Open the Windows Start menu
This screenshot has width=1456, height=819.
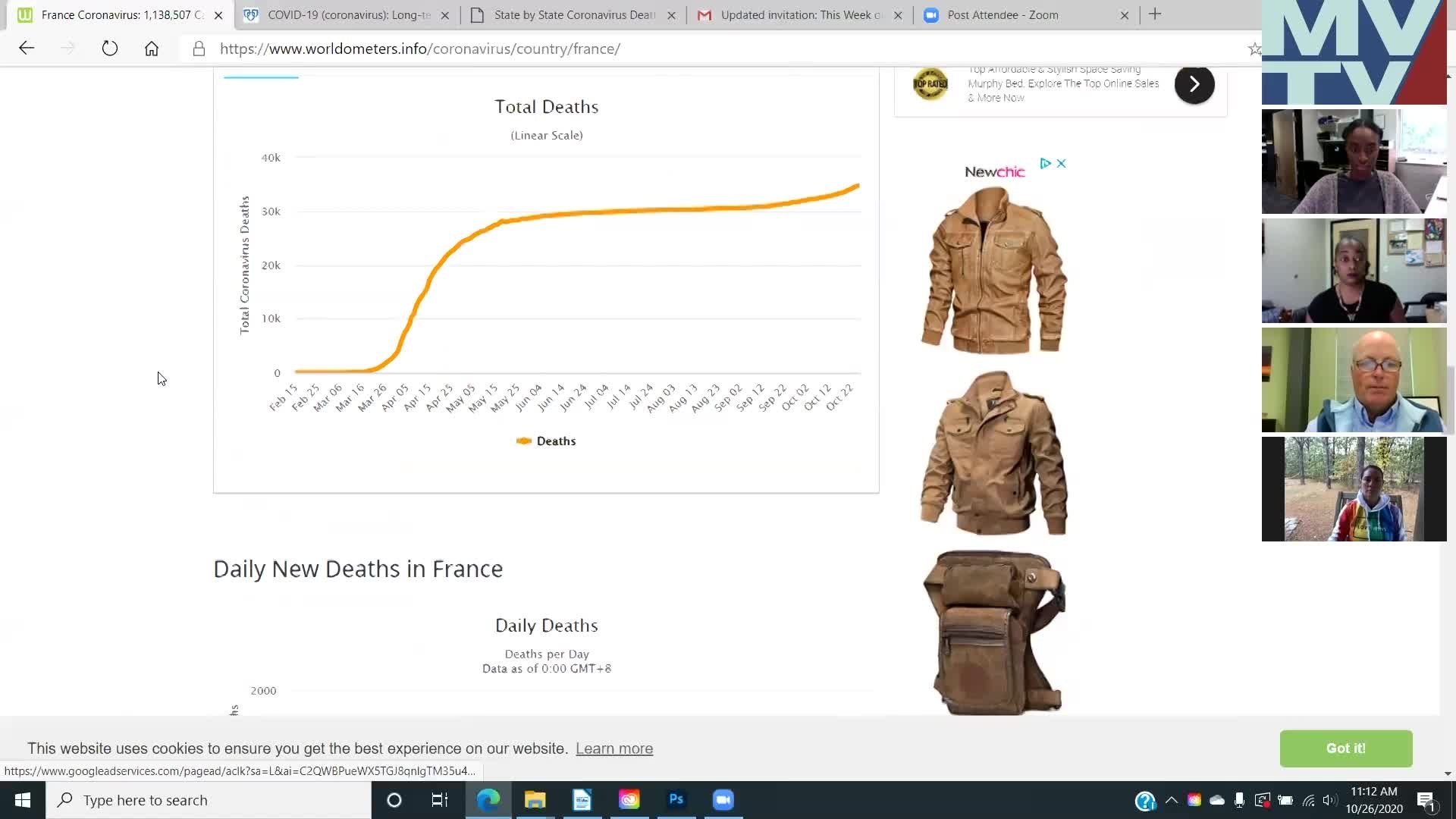coord(23,800)
